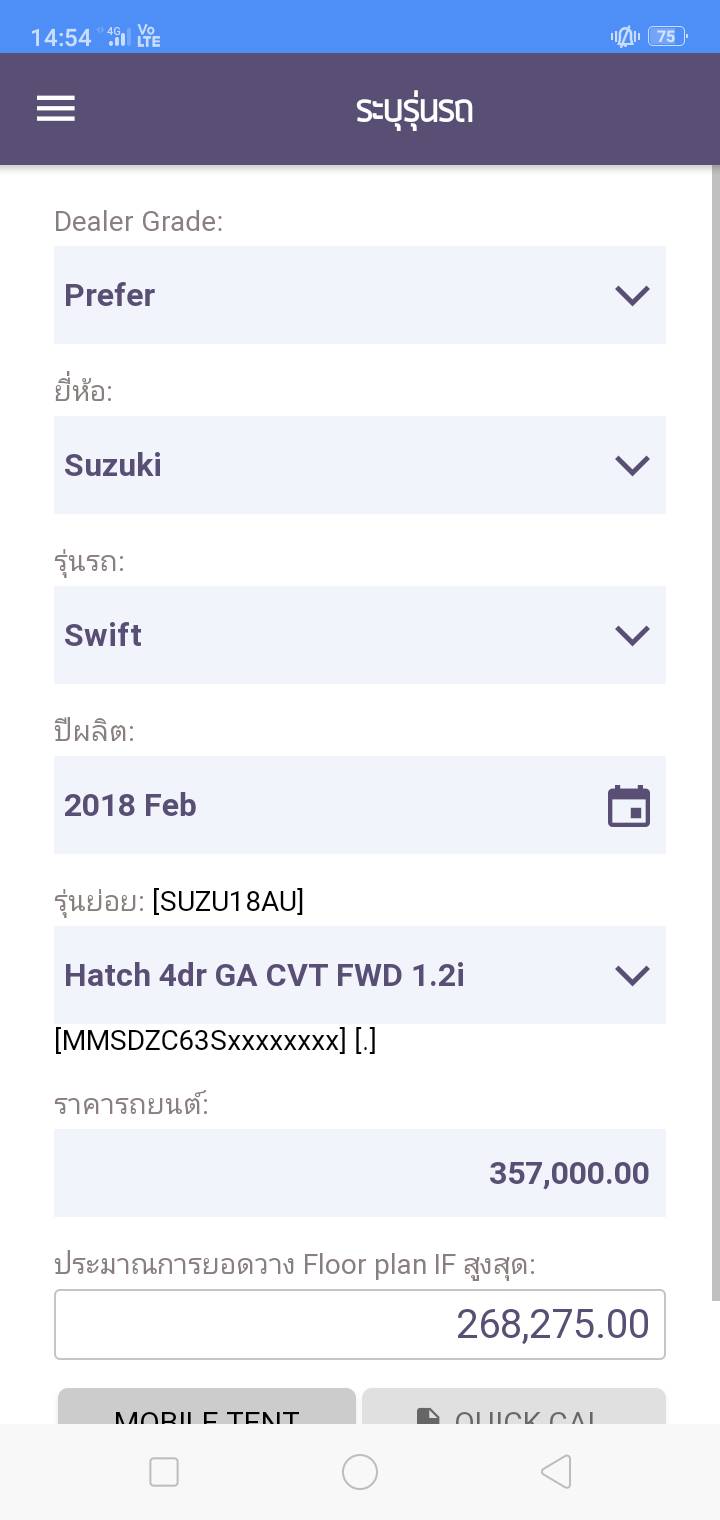Screen dimensions: 720x1520
Task: Select the 2018 Feb production date field
Action: pos(330,805)
